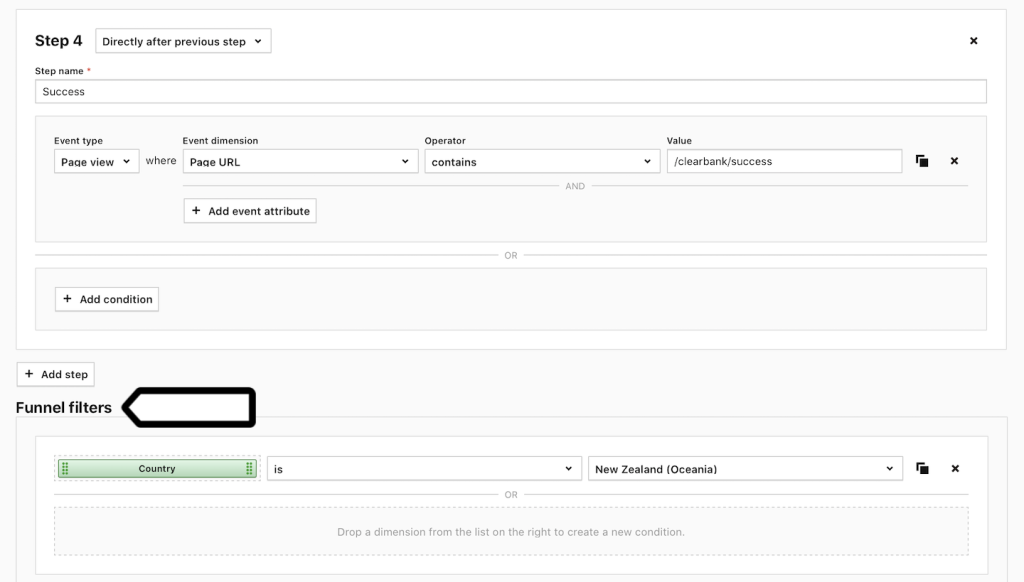
Task: Open the Operator dropdown showing contains
Action: (x=540, y=160)
